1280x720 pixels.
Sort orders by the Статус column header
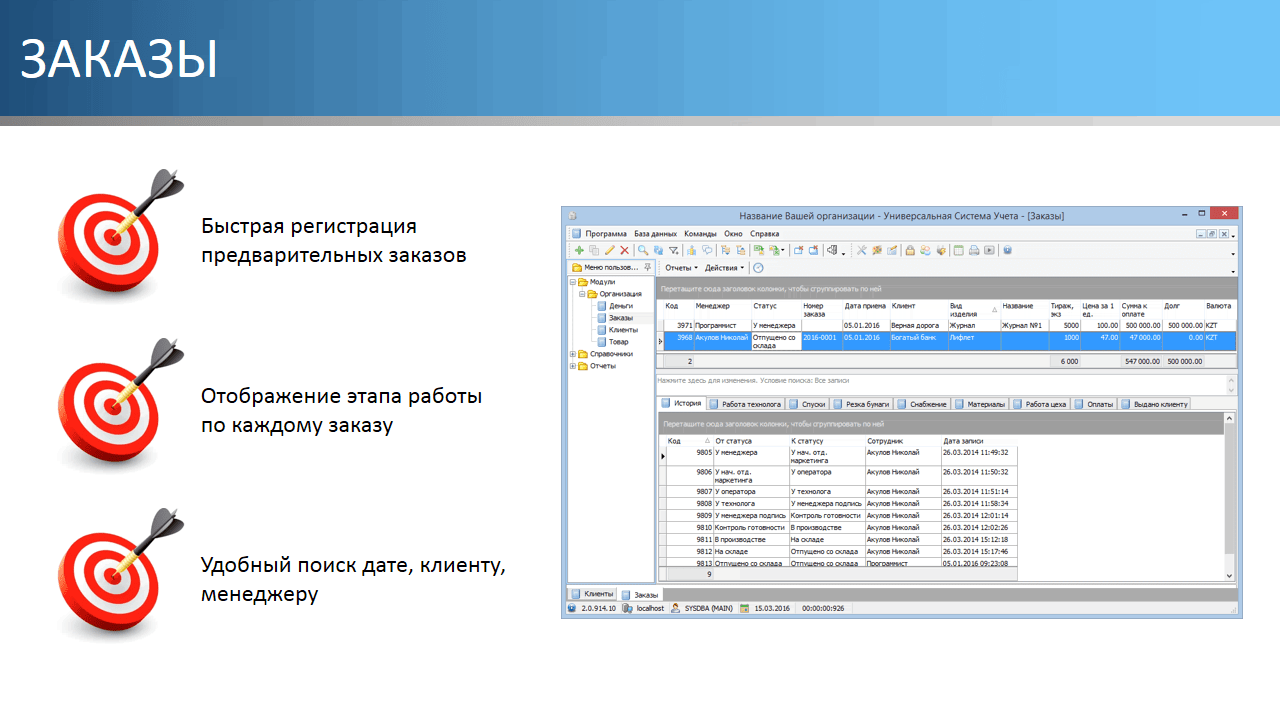[x=776, y=310]
